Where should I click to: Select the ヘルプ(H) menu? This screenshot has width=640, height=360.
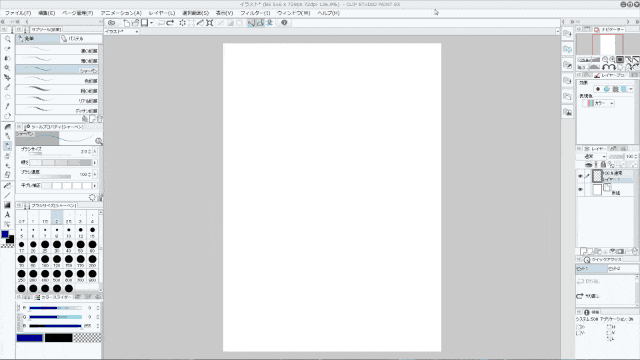click(x=329, y=13)
